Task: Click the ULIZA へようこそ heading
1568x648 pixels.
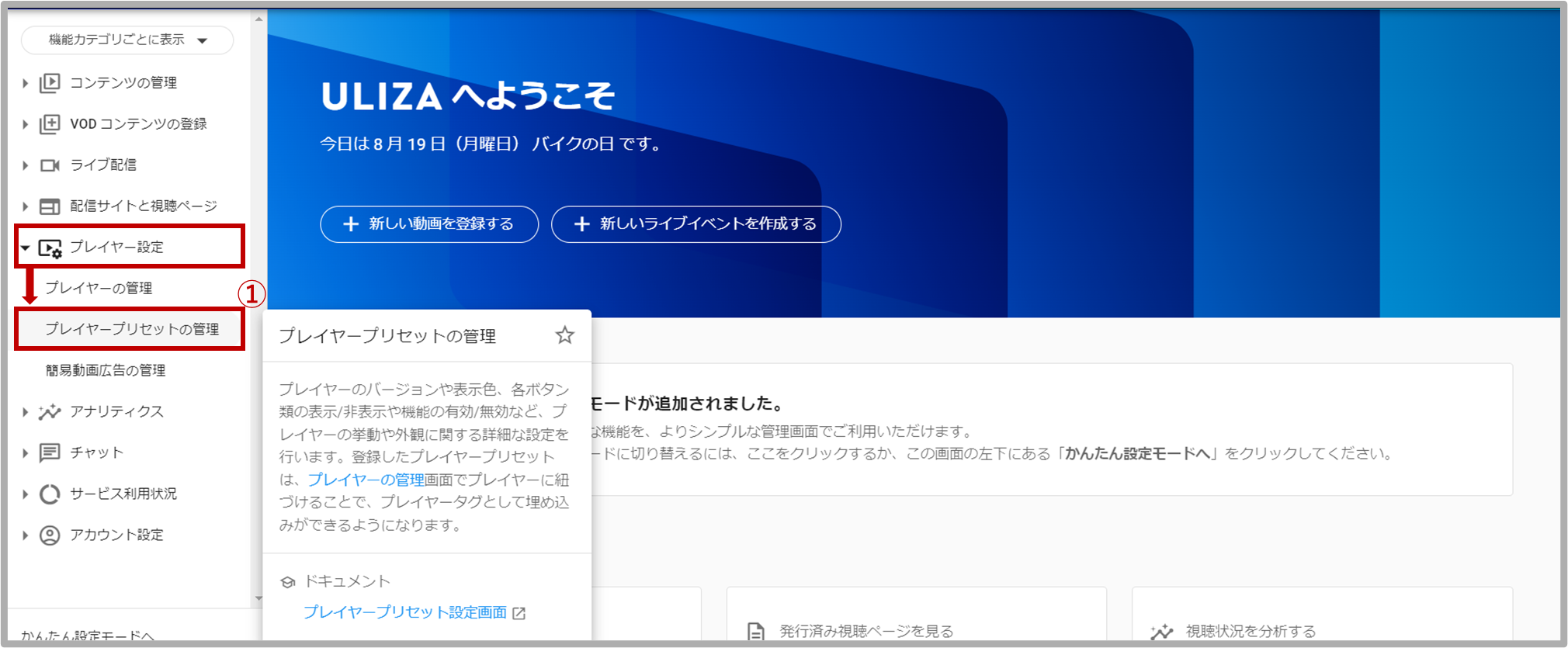Action: click(468, 96)
